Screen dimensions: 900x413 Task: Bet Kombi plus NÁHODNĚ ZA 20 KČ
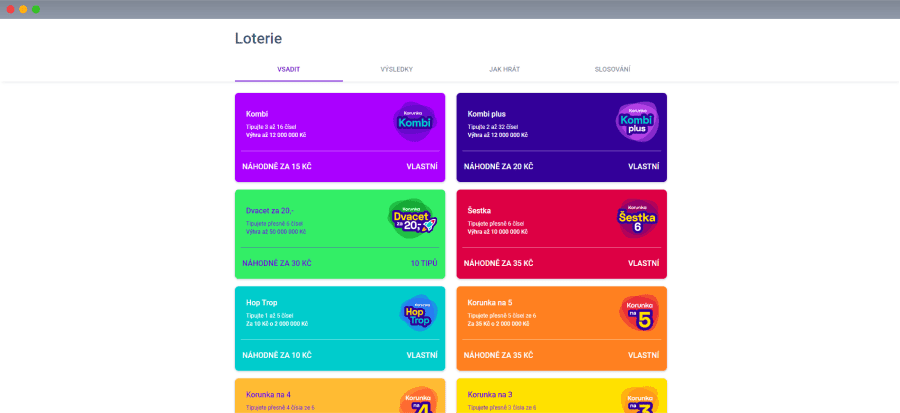click(x=498, y=167)
